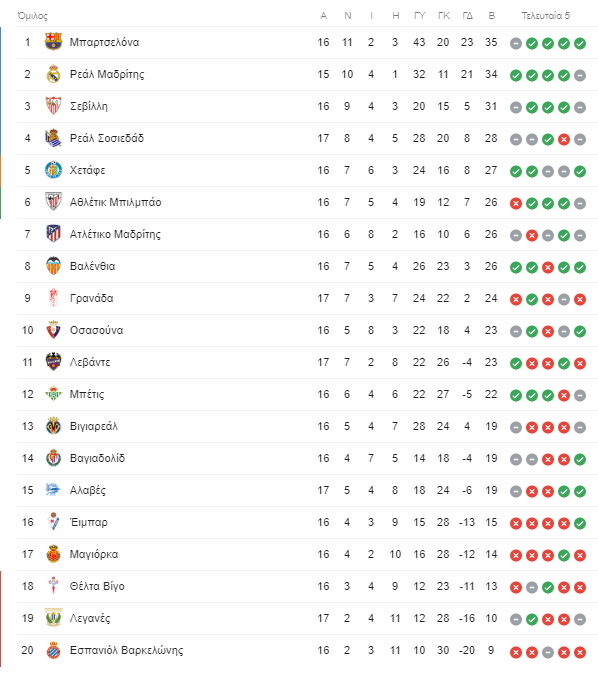Click the Villarreal yellow crest icon
This screenshot has width=598, height=673.
(x=53, y=426)
